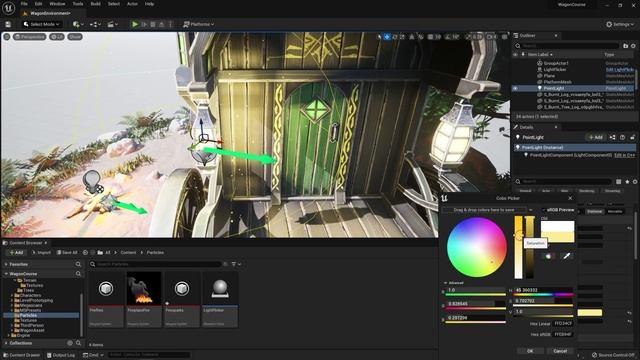The width and height of the screenshot is (640, 360).
Task: Toggle rotation snapping in viewport
Action: click(447, 37)
